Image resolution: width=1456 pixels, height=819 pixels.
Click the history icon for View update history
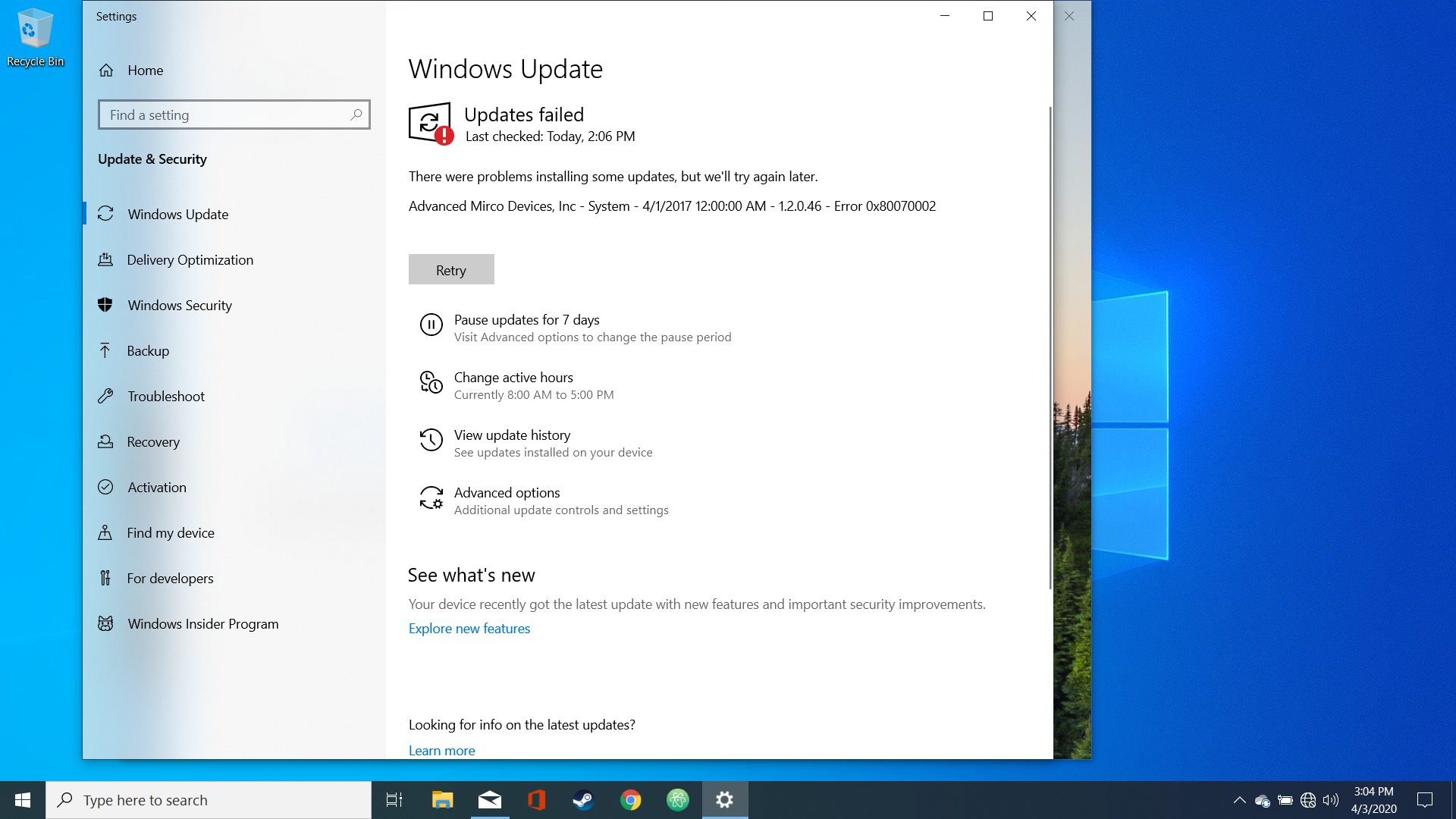431,440
